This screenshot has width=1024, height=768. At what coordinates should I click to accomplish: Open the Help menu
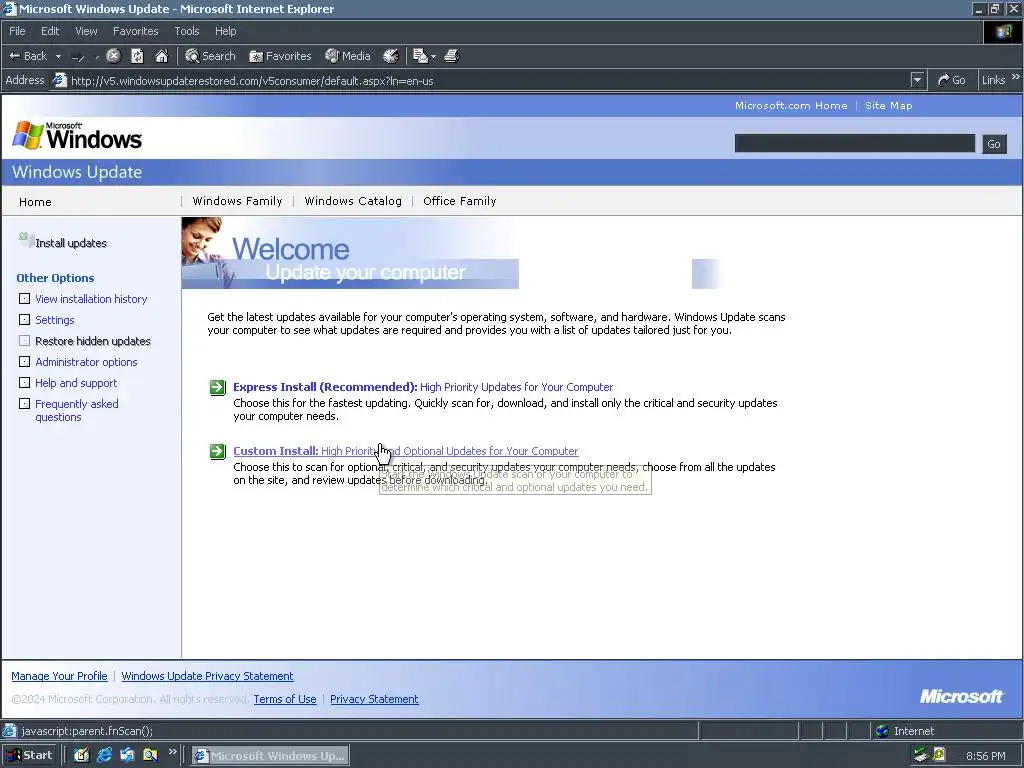[x=225, y=31]
